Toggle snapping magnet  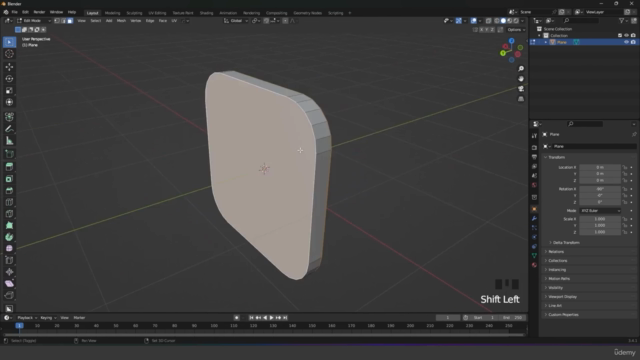click(x=266, y=21)
